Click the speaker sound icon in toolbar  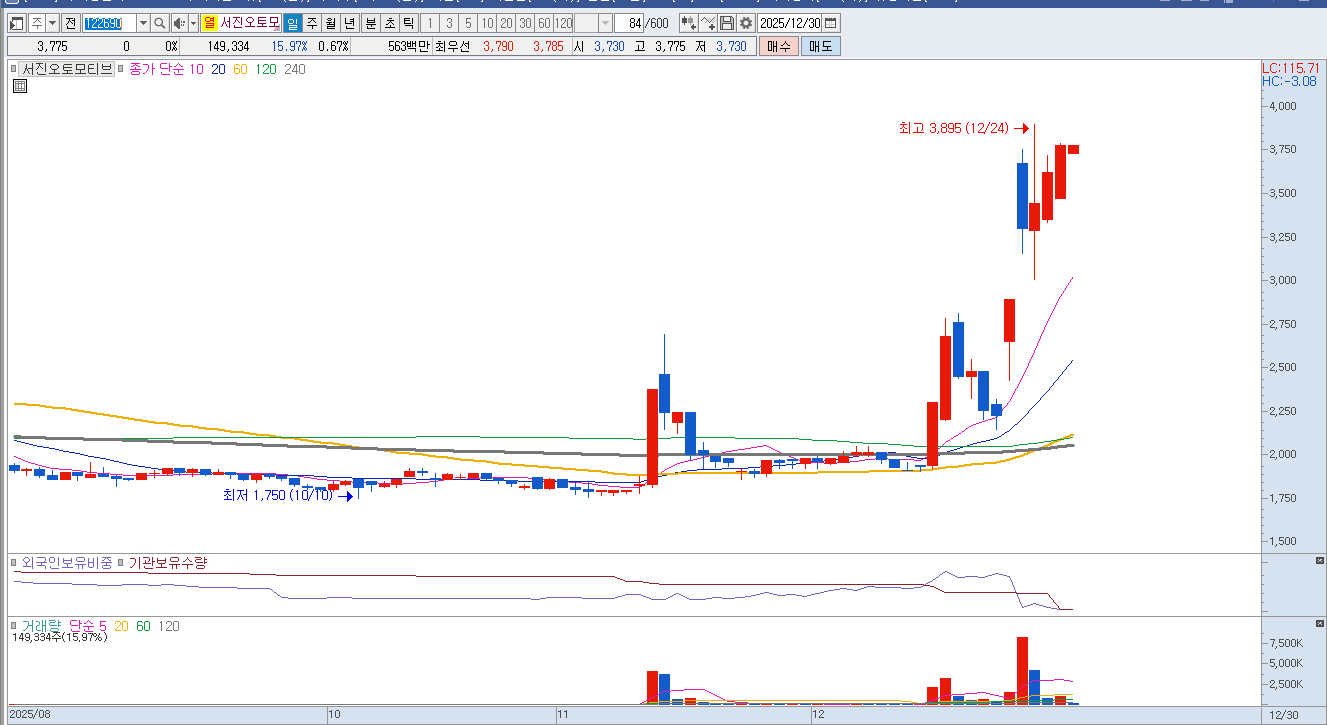(179, 23)
